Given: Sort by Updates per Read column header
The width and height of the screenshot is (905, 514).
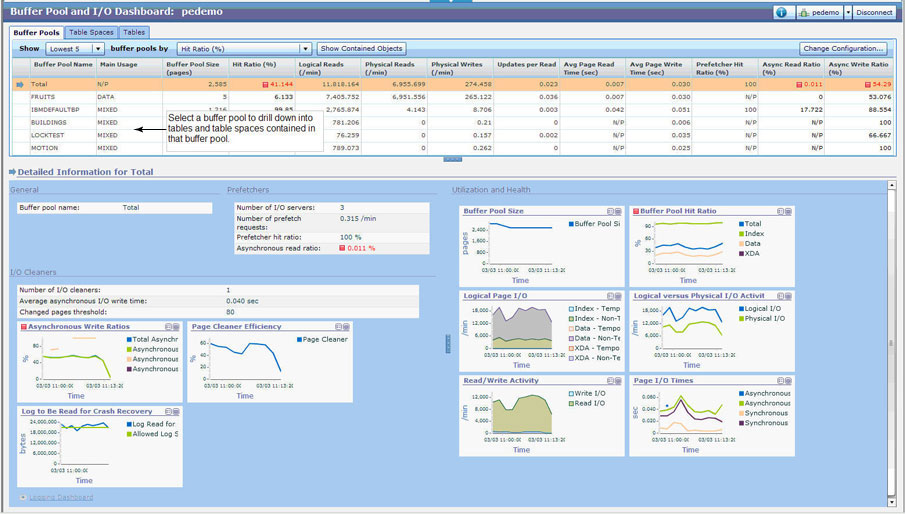Looking at the screenshot, I should click(x=527, y=68).
